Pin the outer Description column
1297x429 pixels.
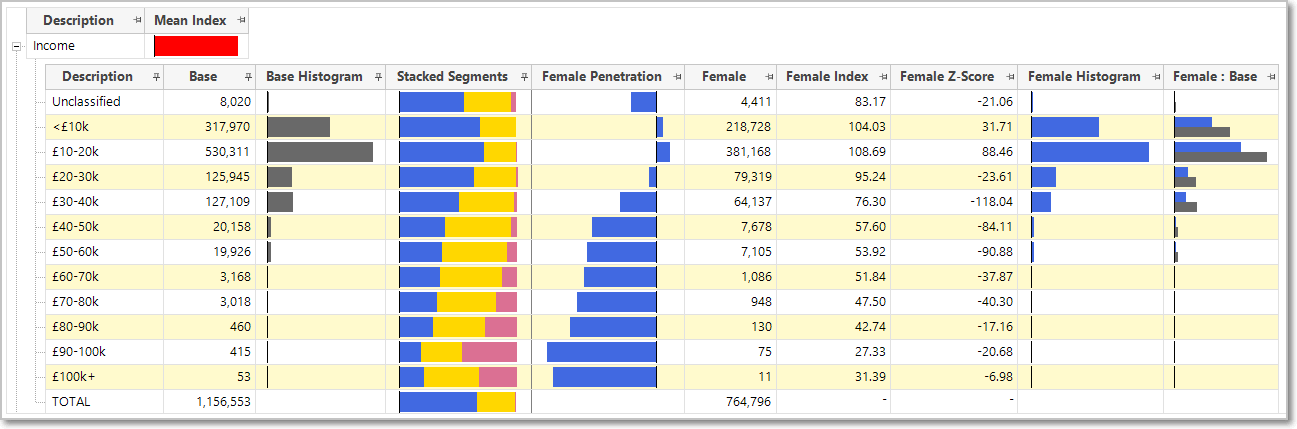pyautogui.click(x=136, y=21)
